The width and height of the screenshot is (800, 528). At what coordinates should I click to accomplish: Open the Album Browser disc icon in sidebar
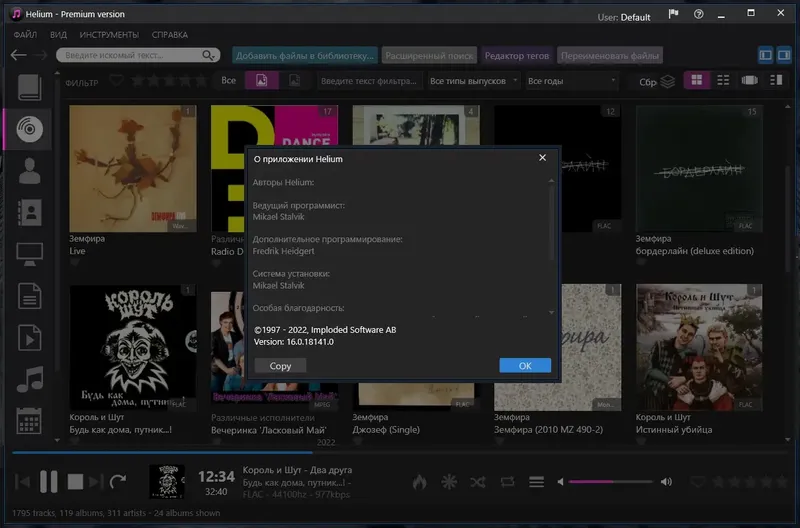click(x=29, y=129)
